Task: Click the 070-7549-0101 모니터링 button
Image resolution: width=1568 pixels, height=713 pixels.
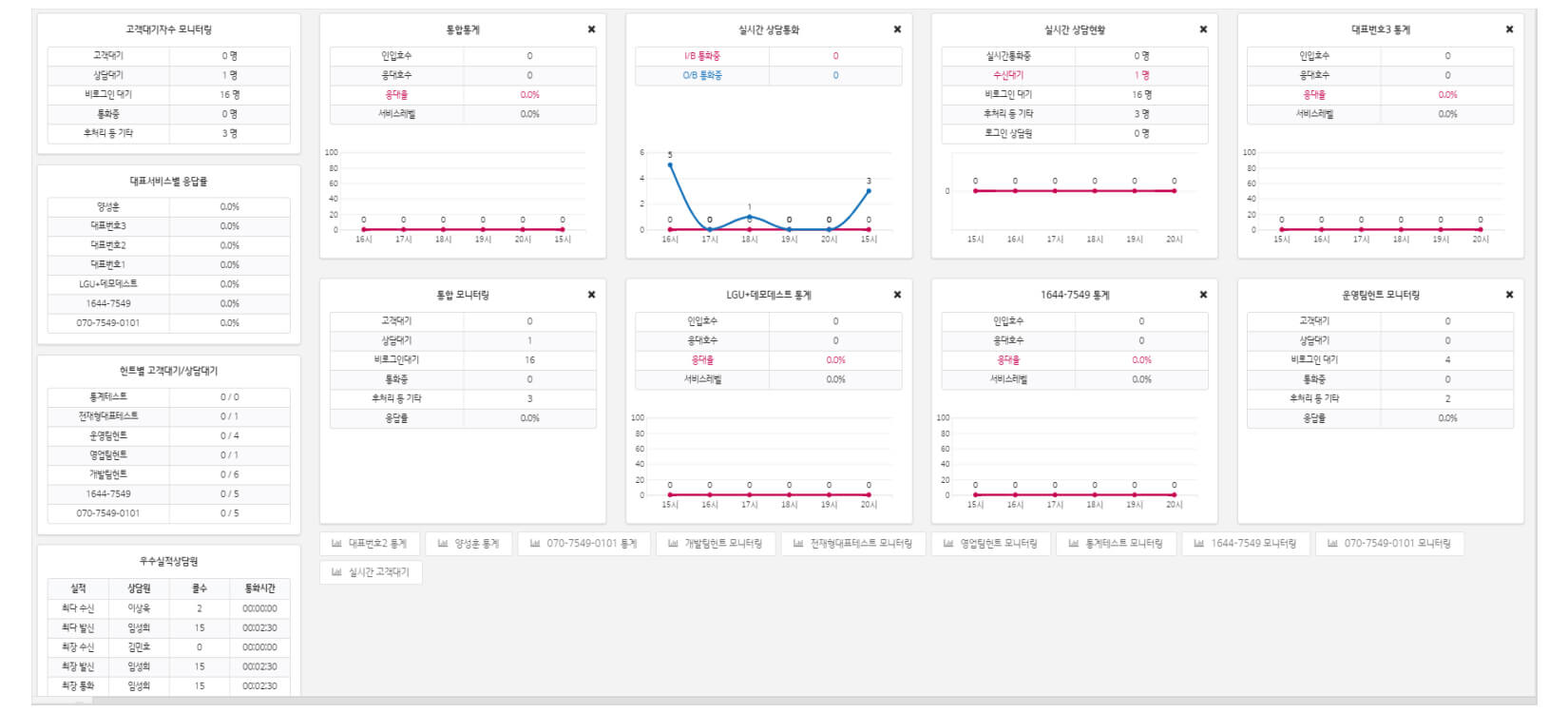Action: coord(1388,544)
